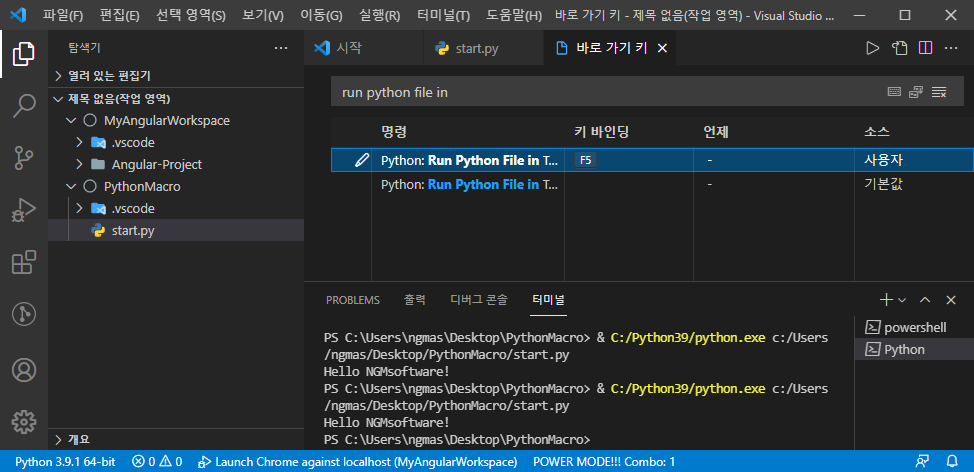Click Python 3.9.1 64-bit interpreter in status bar

65,461
